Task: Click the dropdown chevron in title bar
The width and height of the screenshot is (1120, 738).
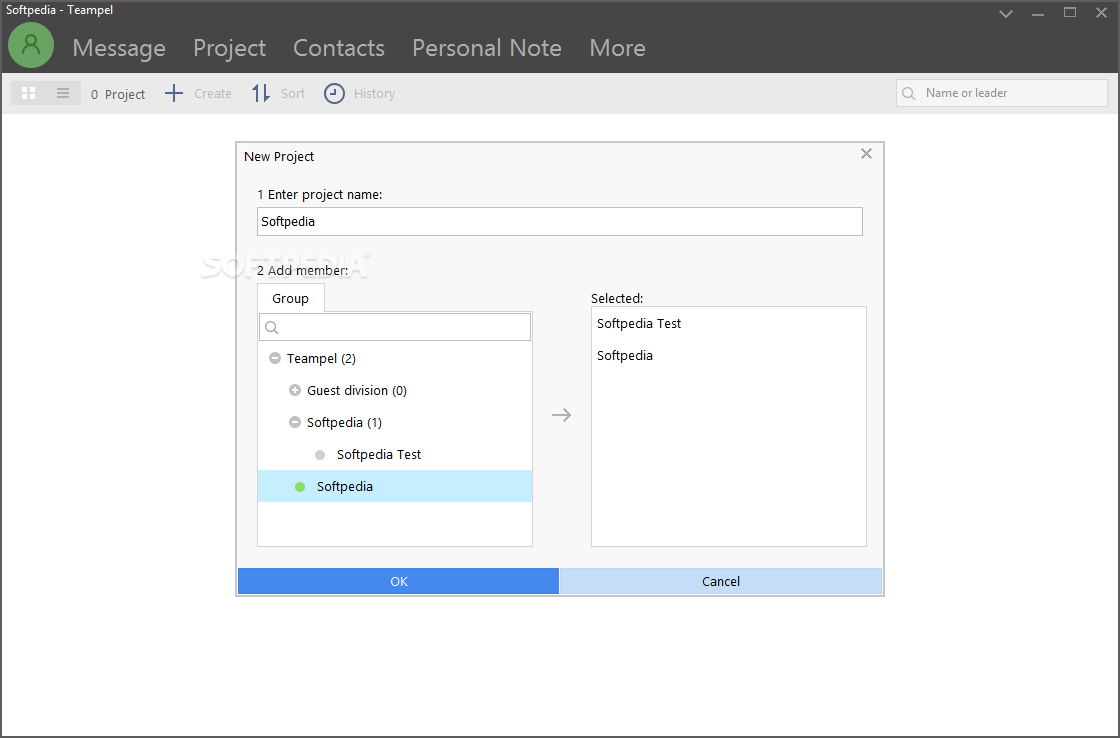Action: pos(1006,13)
